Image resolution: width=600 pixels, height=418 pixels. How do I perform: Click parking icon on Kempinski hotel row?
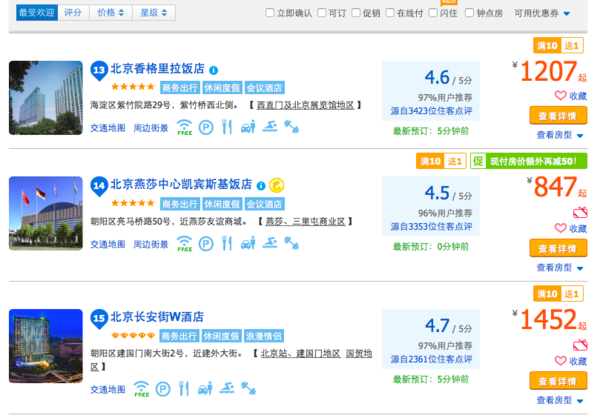(x=205, y=243)
